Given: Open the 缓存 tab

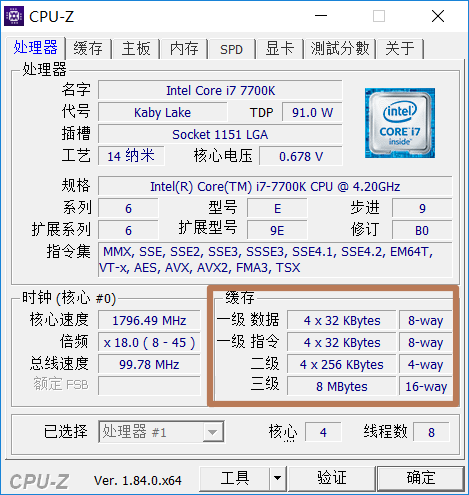Looking at the screenshot, I should pyautogui.click(x=88, y=49).
